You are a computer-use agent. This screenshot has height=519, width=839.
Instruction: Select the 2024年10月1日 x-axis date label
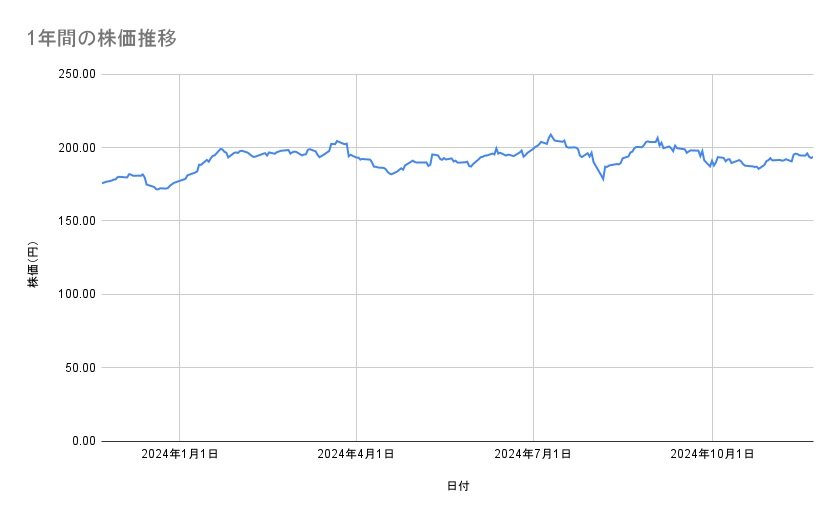tap(712, 454)
